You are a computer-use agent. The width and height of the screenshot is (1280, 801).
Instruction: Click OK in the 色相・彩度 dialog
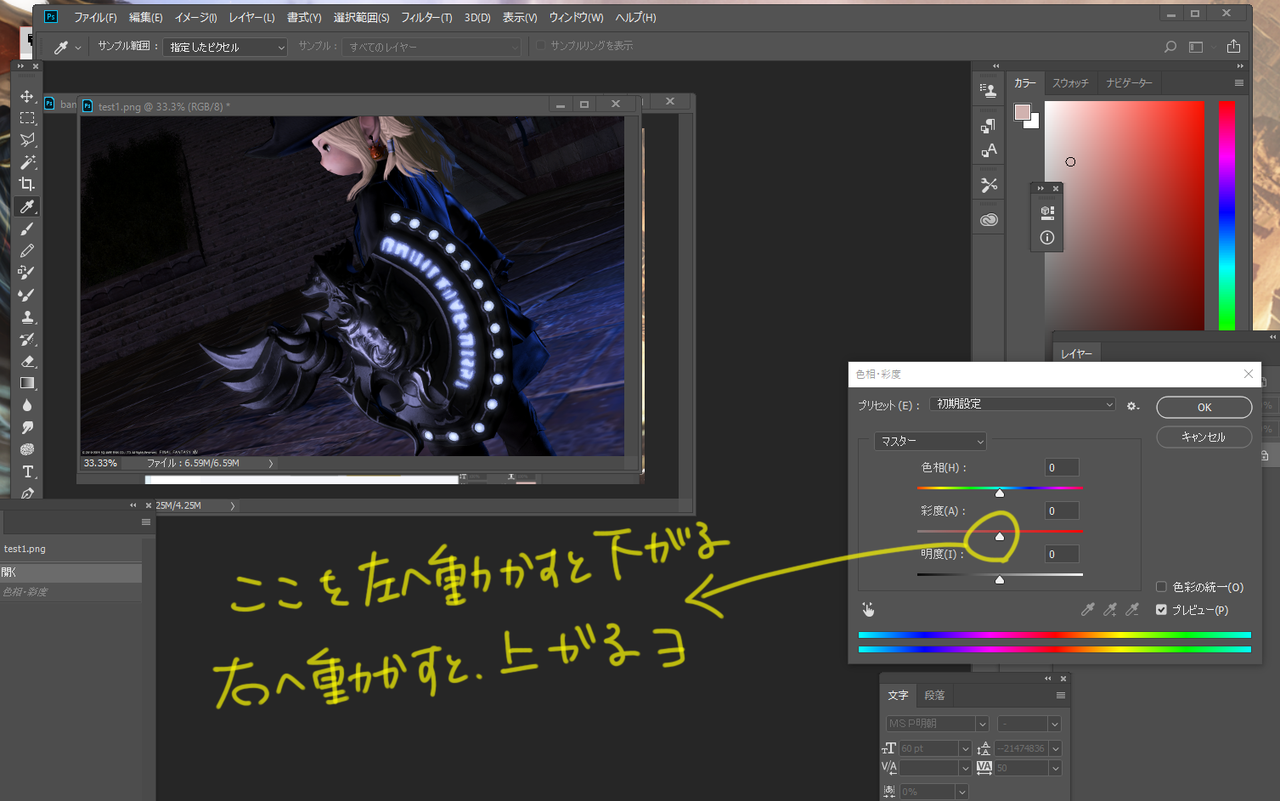pyautogui.click(x=1204, y=407)
